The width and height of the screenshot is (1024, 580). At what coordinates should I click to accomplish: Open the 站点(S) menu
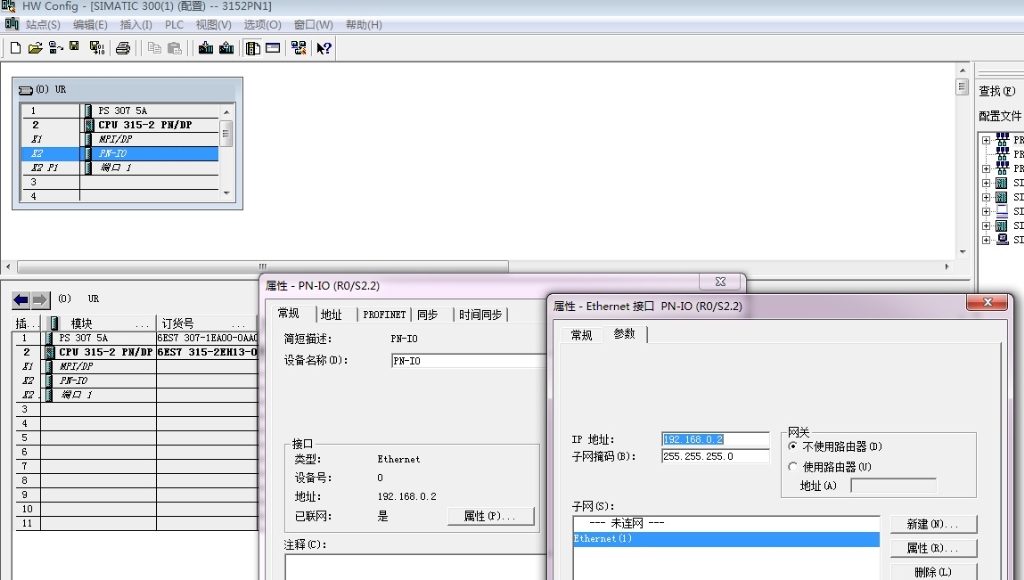[x=43, y=25]
